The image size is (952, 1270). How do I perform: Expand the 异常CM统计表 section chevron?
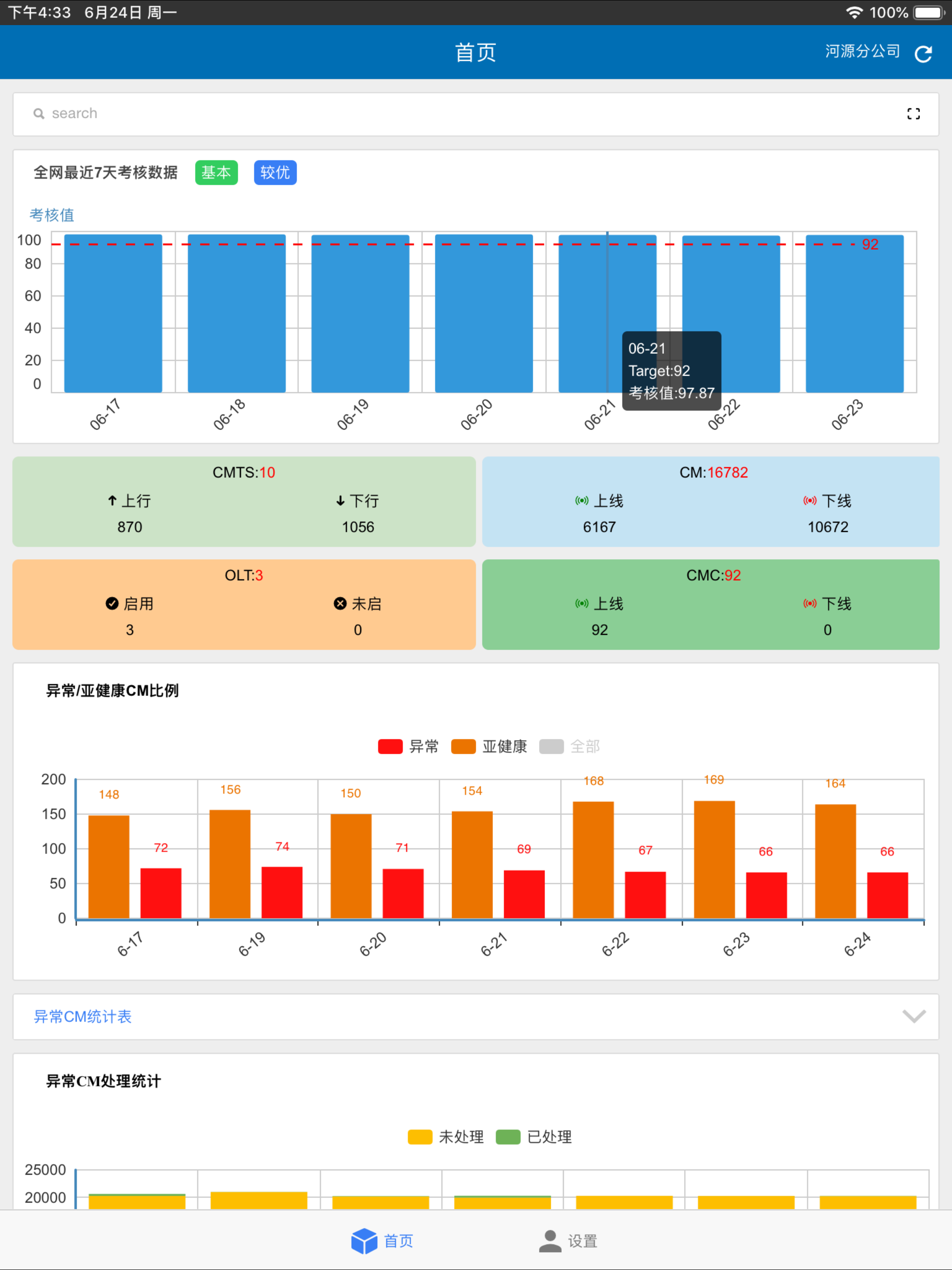tap(913, 1016)
